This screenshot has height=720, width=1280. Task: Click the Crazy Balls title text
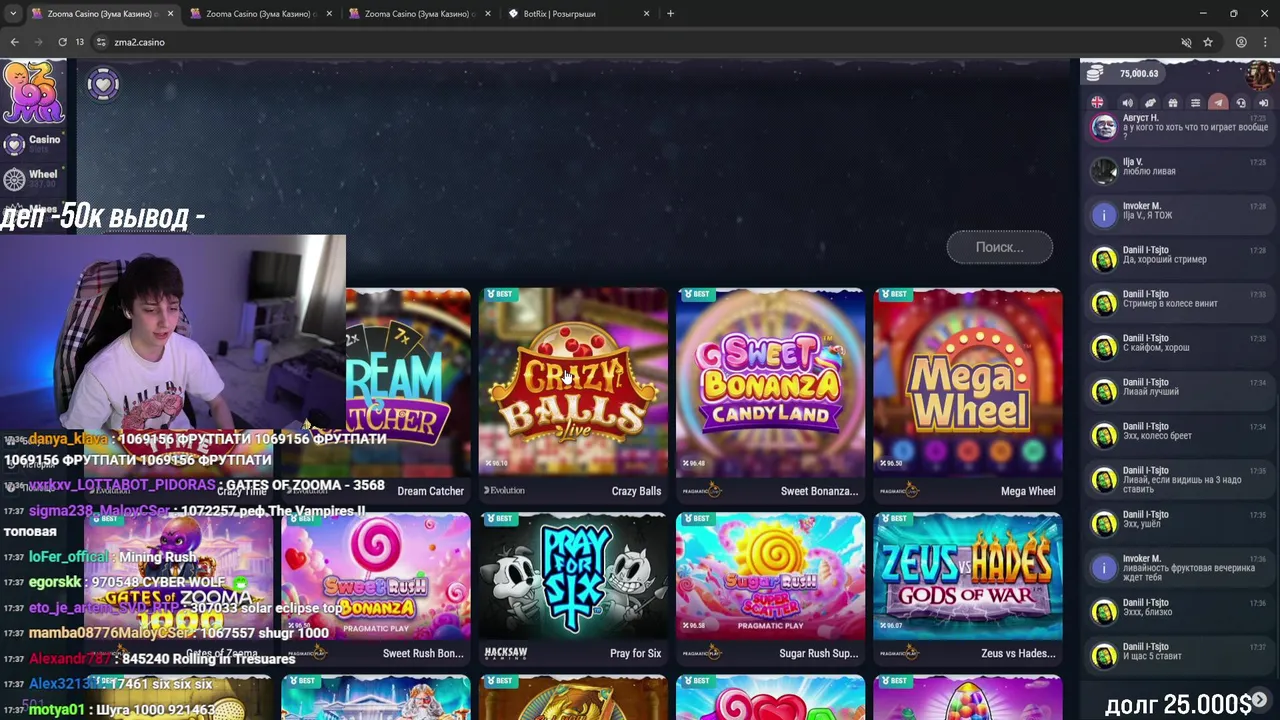636,491
